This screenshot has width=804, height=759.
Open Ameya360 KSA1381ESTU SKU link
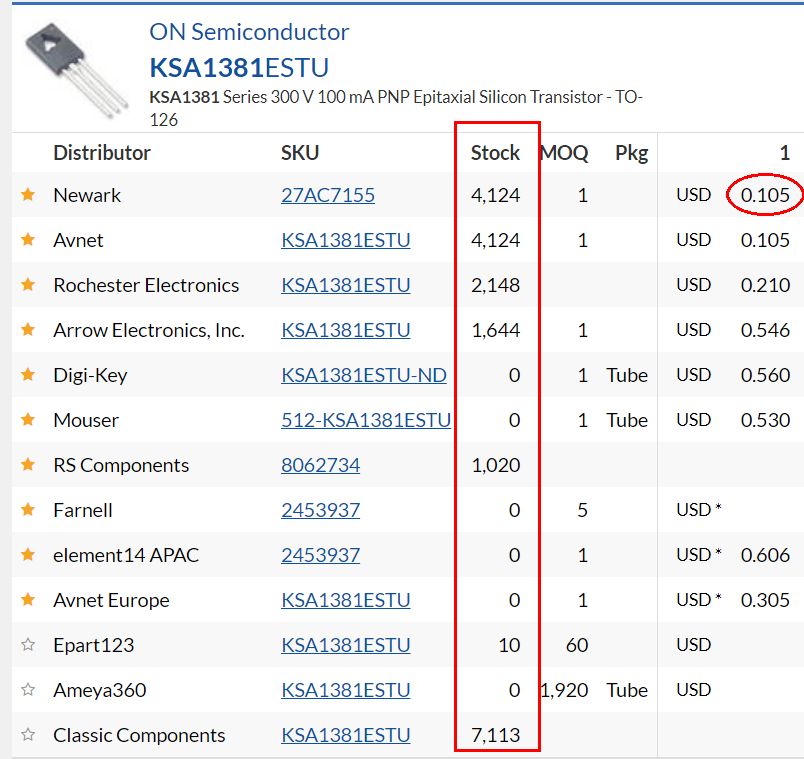coord(346,690)
